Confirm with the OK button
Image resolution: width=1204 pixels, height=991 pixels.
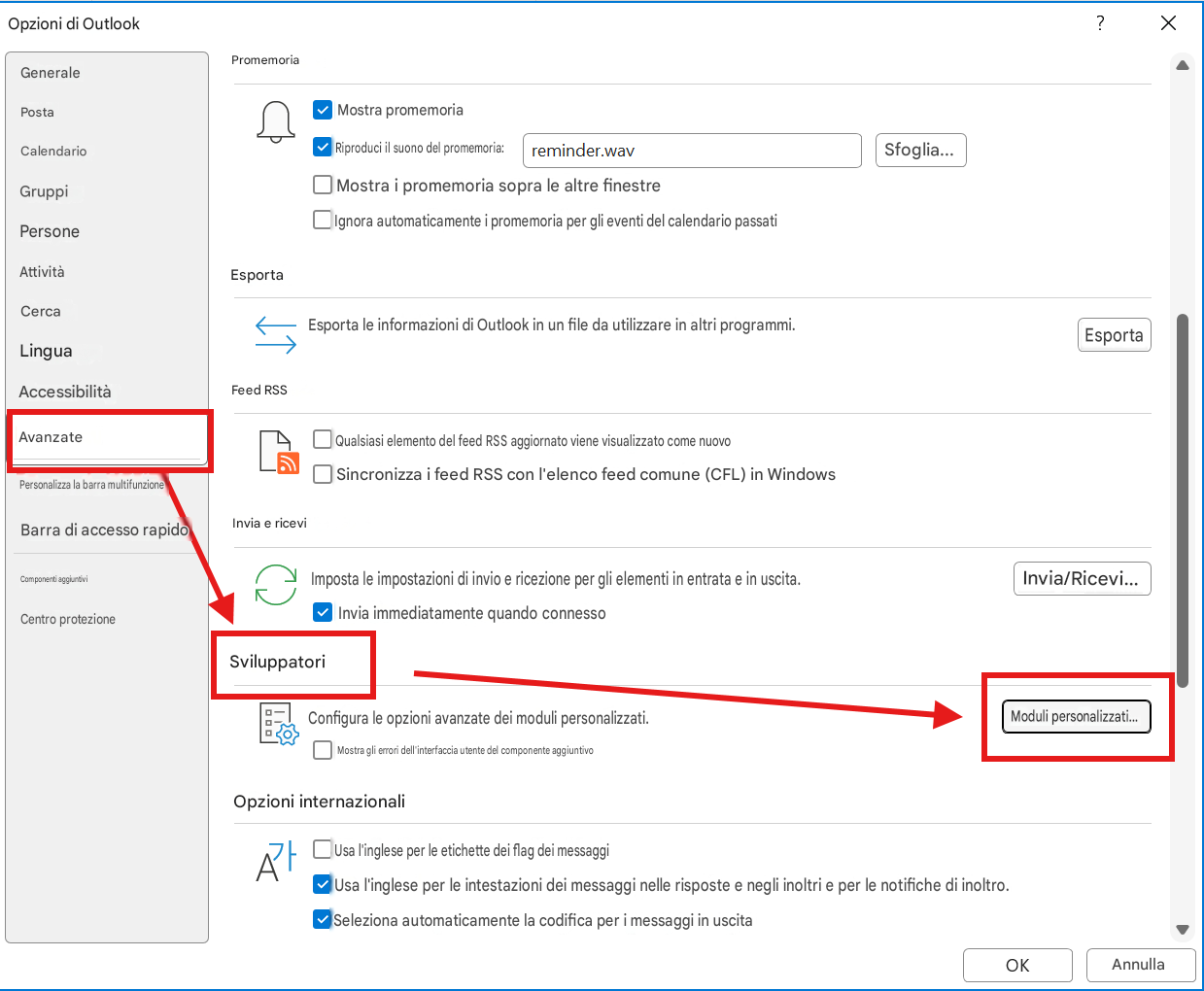tap(1017, 965)
